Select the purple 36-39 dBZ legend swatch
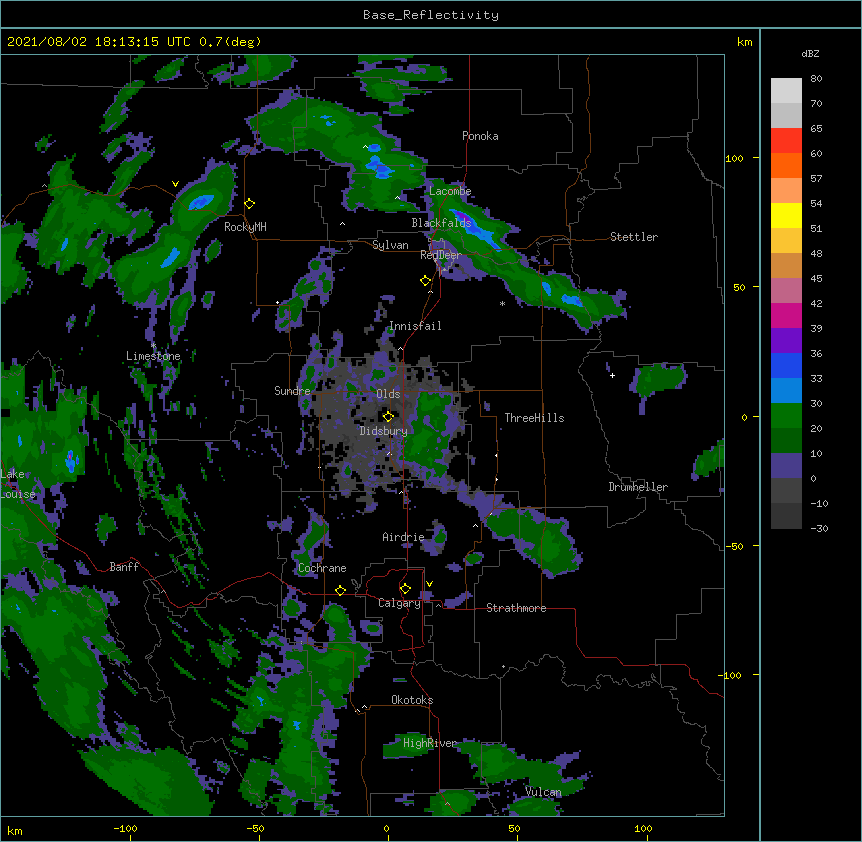Viewport: 862px width, 842px height. tap(786, 340)
